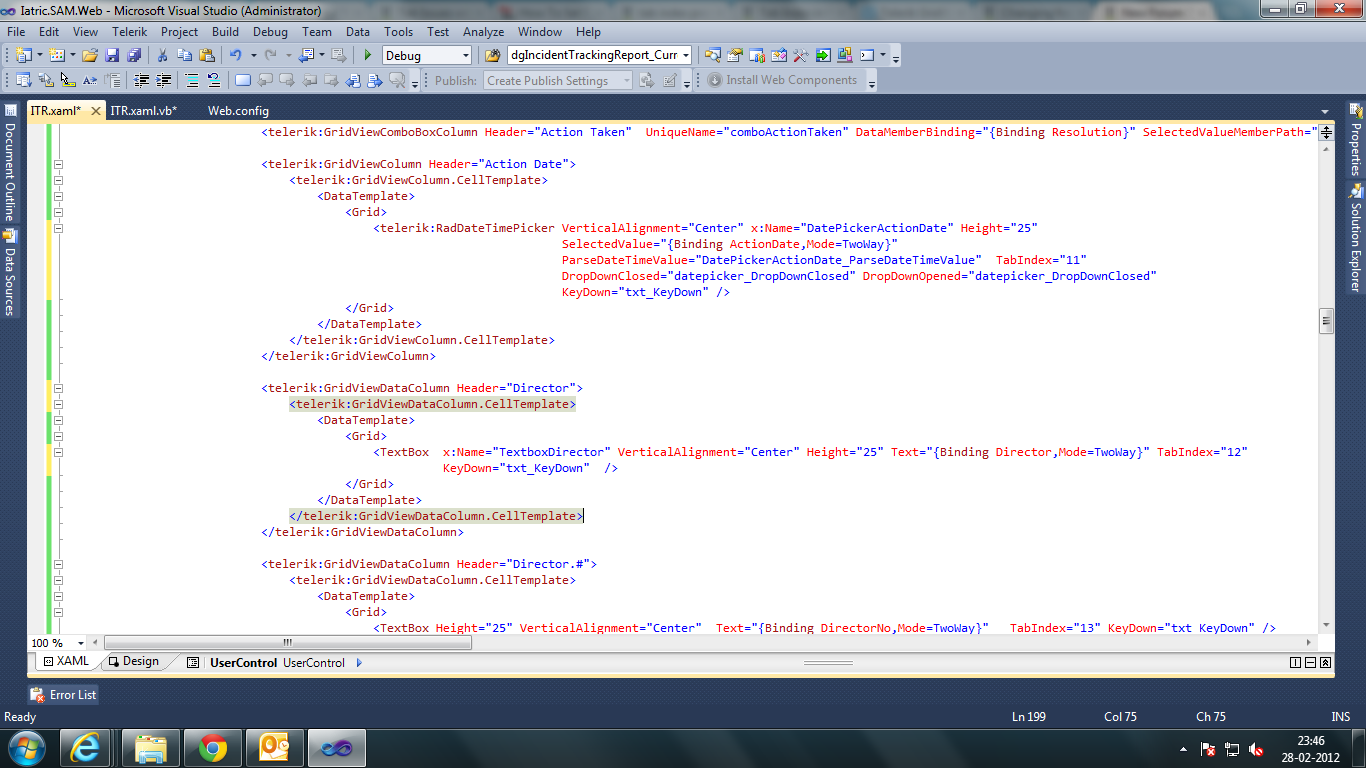The width and height of the screenshot is (1366, 768).
Task: Close the ITR.xaml* tab
Action: coord(96,111)
